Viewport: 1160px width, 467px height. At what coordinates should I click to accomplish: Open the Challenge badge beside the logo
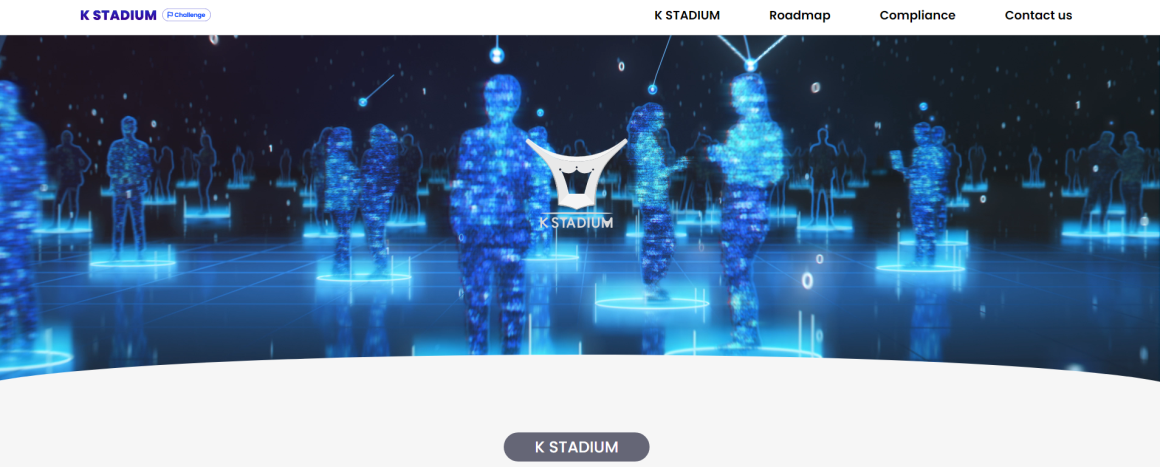186,15
